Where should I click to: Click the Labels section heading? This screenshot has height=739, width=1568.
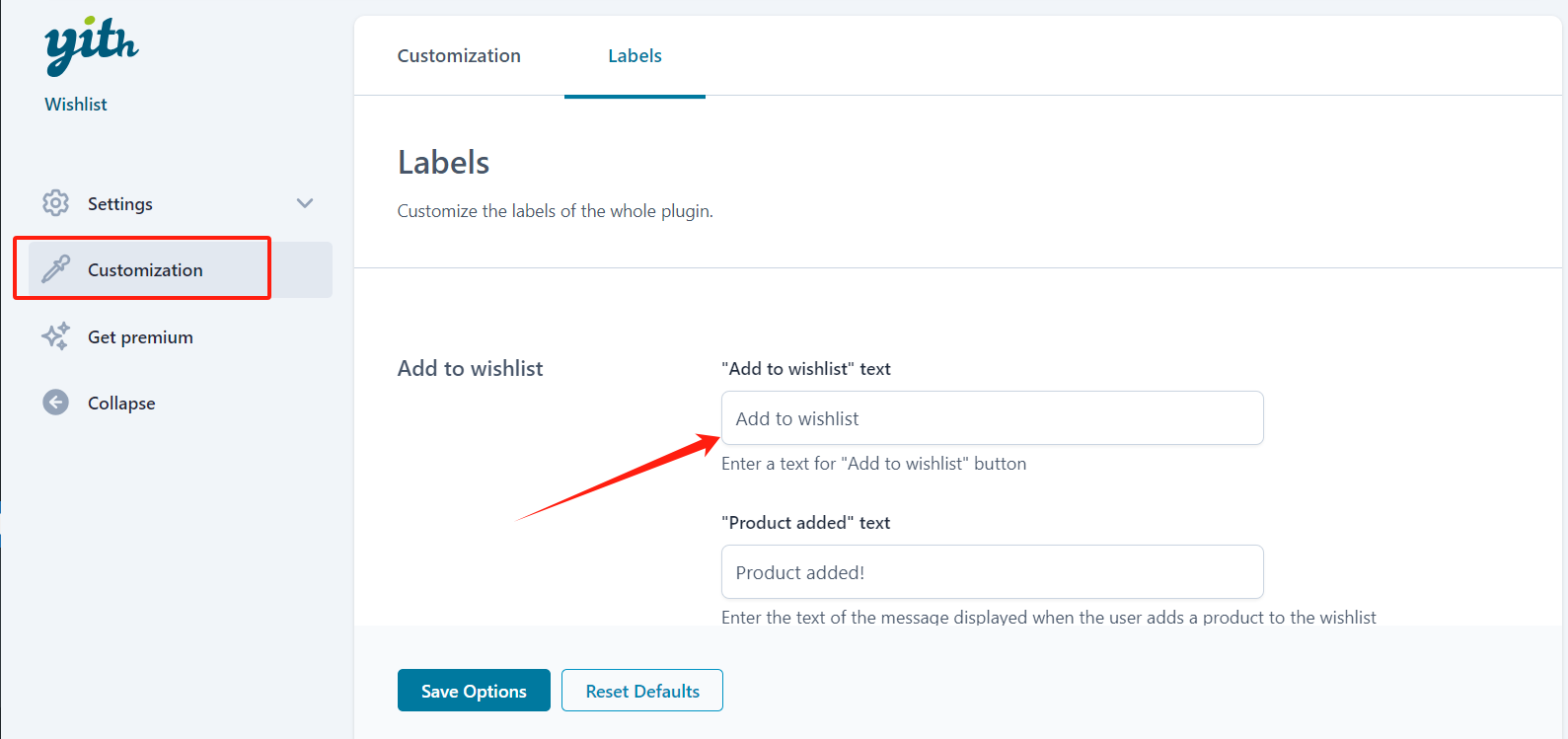[443, 161]
